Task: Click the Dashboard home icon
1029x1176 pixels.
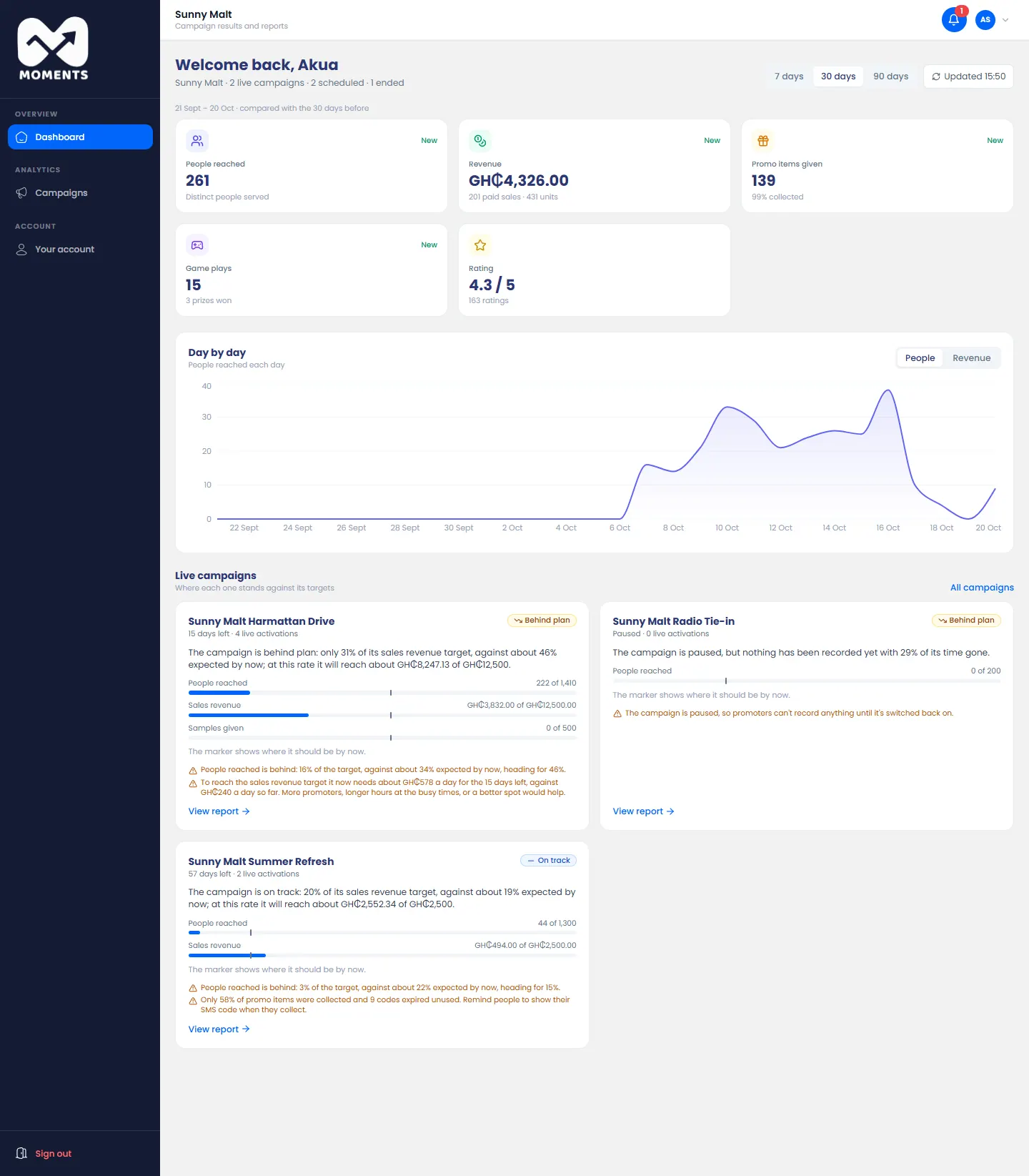Action: click(x=21, y=137)
